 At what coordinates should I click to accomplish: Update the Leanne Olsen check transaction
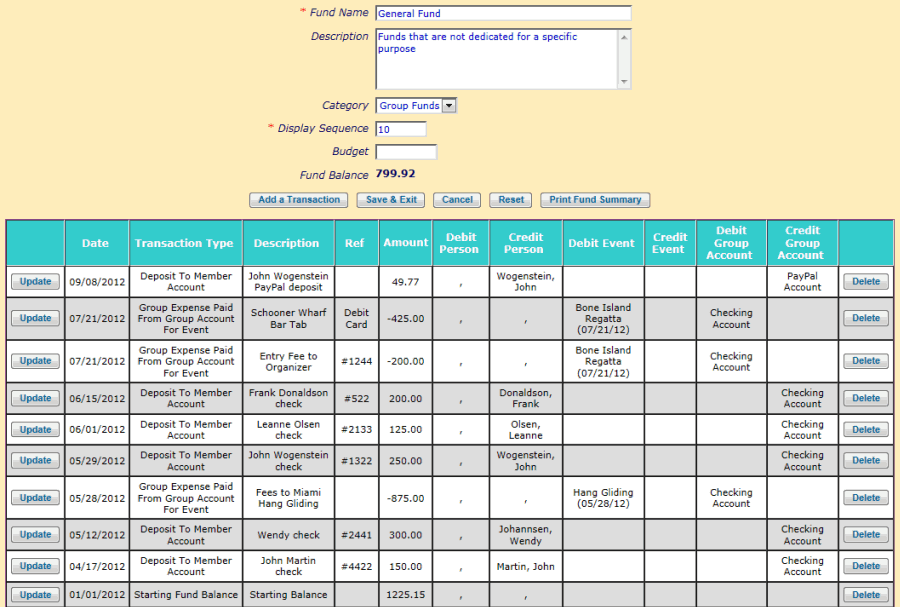point(36,430)
